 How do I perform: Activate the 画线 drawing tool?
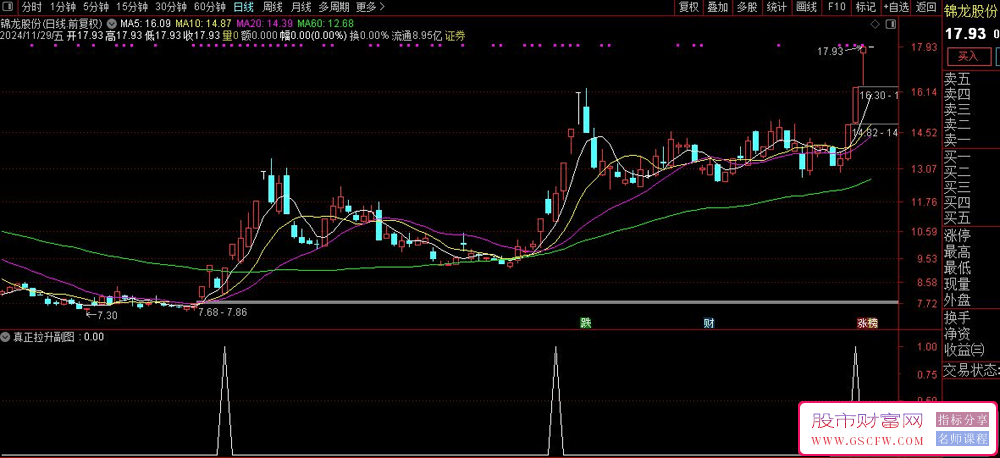pos(806,8)
